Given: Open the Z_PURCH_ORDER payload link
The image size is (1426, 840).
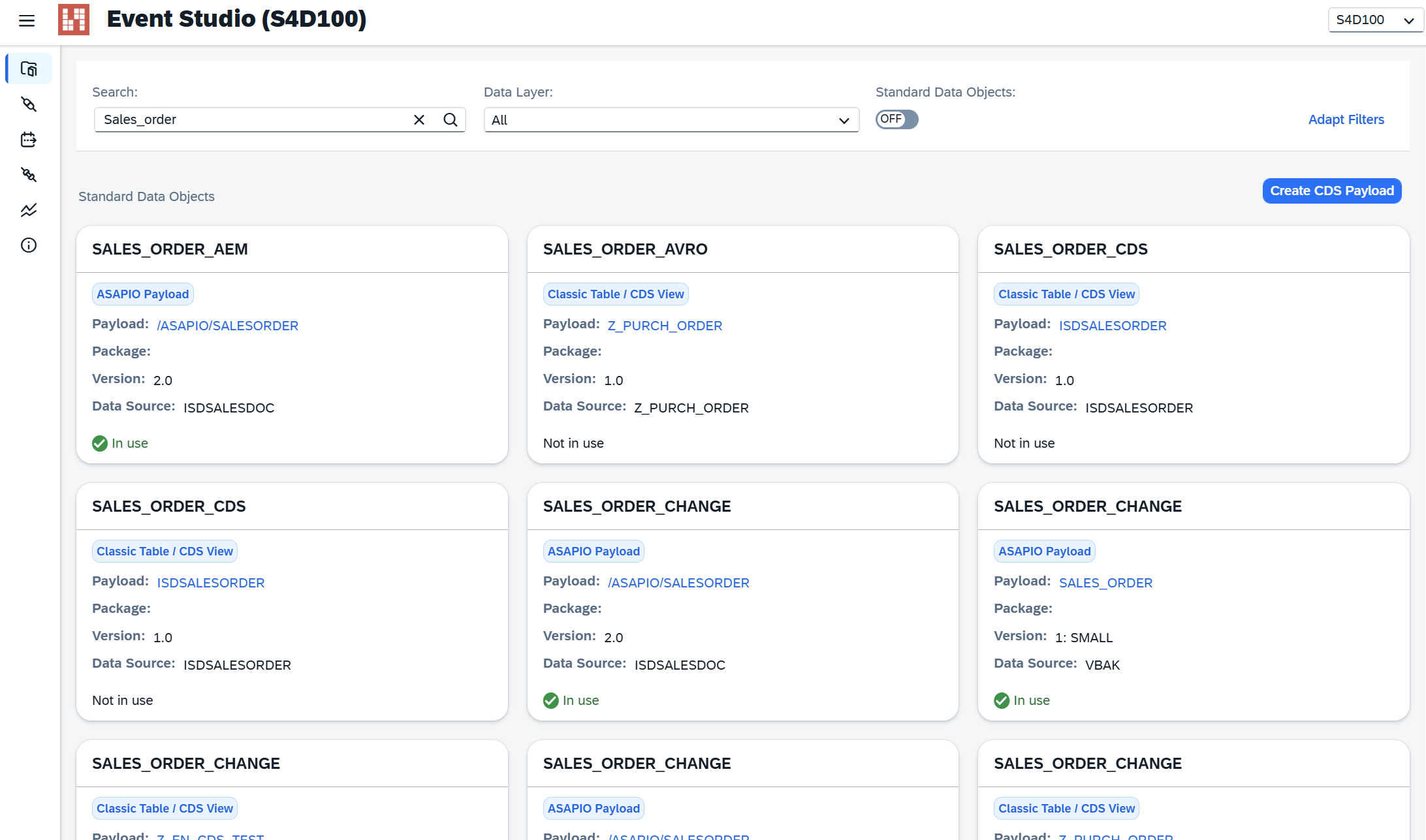Looking at the screenshot, I should coord(665,326).
